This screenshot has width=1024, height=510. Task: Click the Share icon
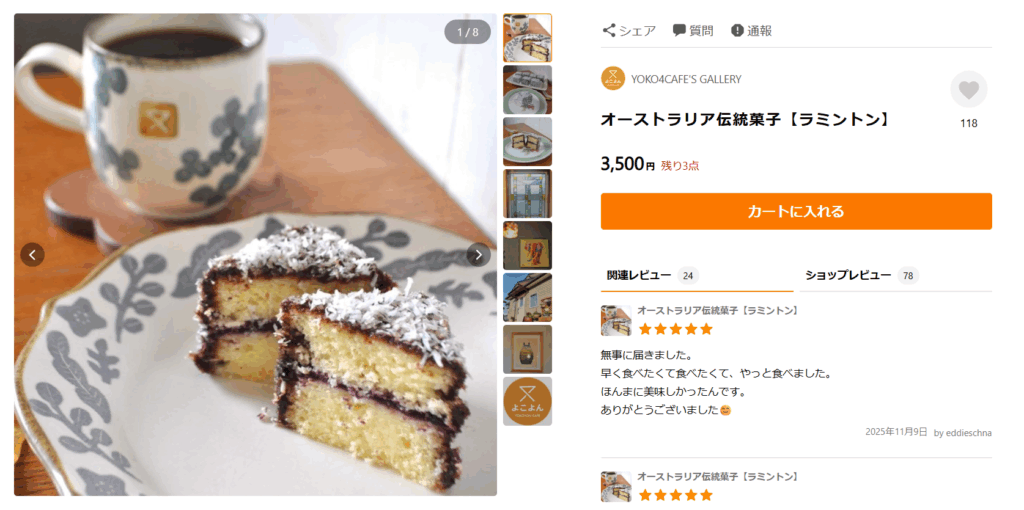click(609, 31)
